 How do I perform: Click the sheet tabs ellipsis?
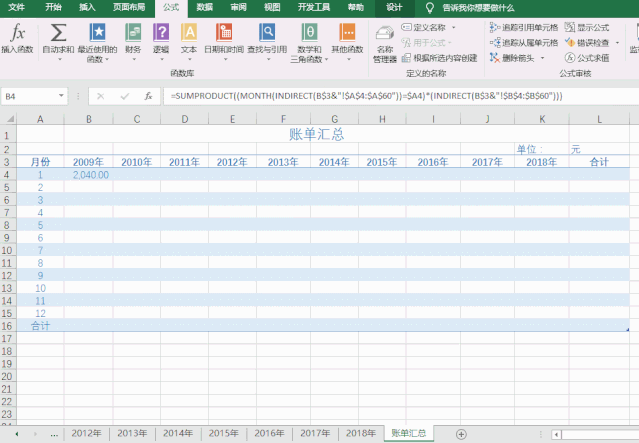[54, 435]
